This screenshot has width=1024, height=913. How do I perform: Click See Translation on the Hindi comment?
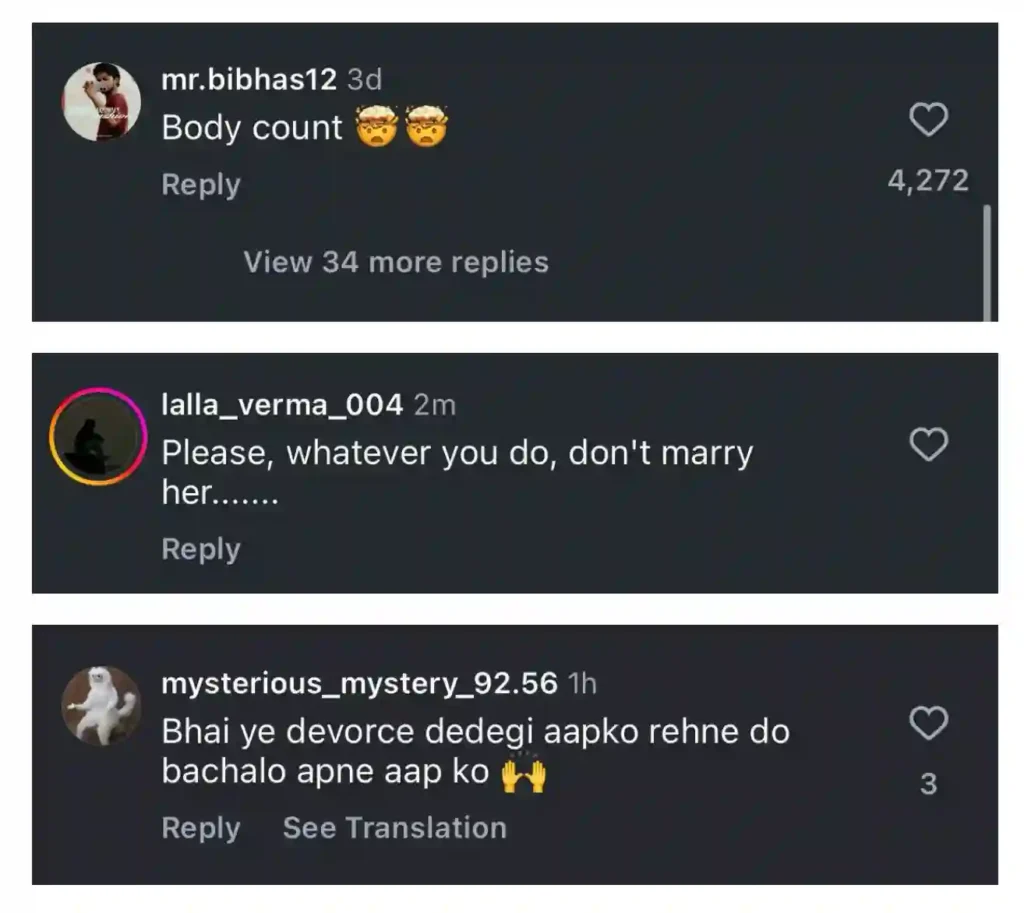coord(394,828)
